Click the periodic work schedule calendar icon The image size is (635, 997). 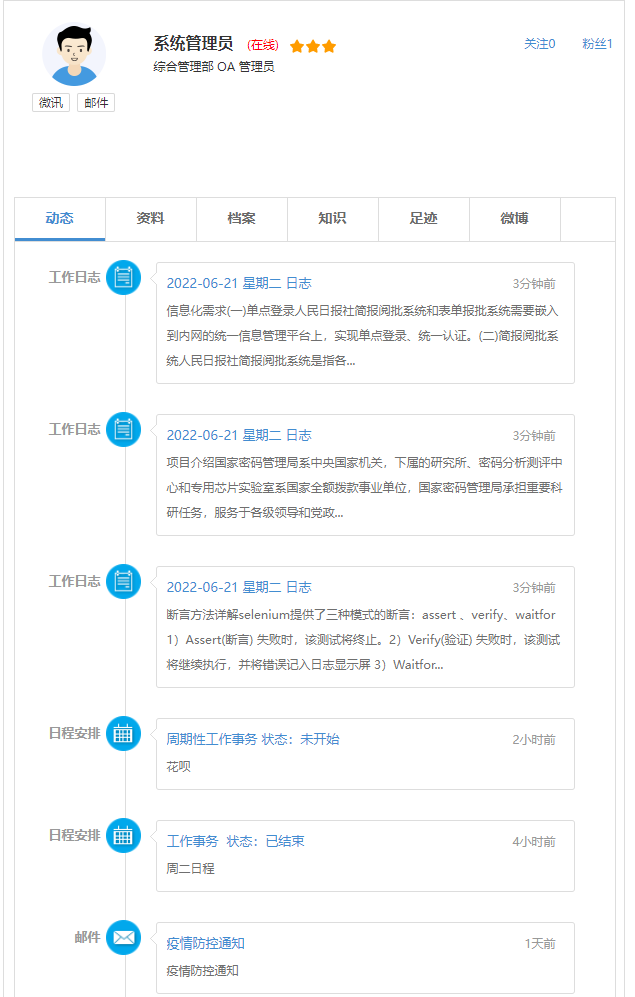pos(123,733)
